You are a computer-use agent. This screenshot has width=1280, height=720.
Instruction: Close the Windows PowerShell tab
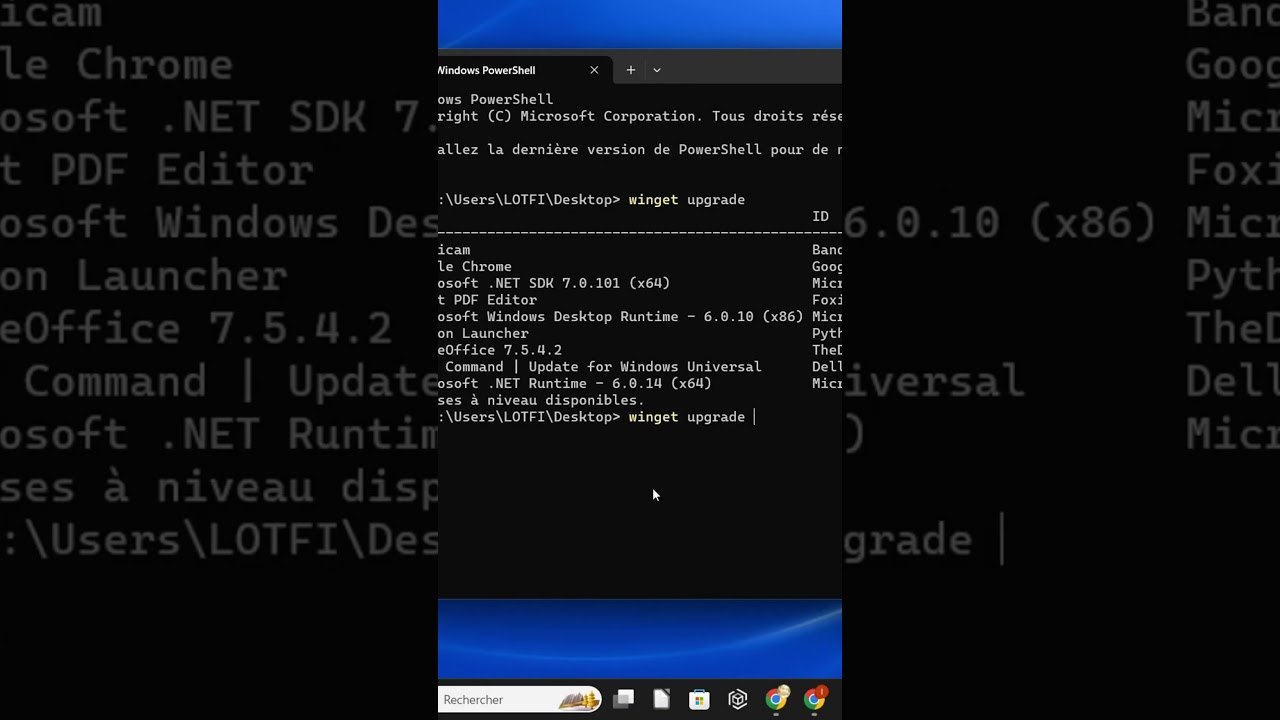pyautogui.click(x=594, y=70)
